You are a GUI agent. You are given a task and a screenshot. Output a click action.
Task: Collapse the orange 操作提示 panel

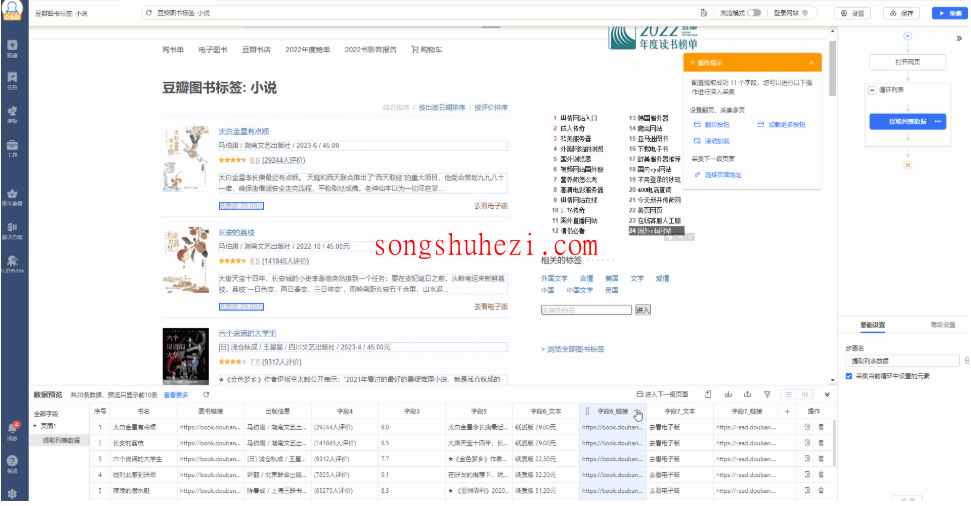[x=811, y=63]
